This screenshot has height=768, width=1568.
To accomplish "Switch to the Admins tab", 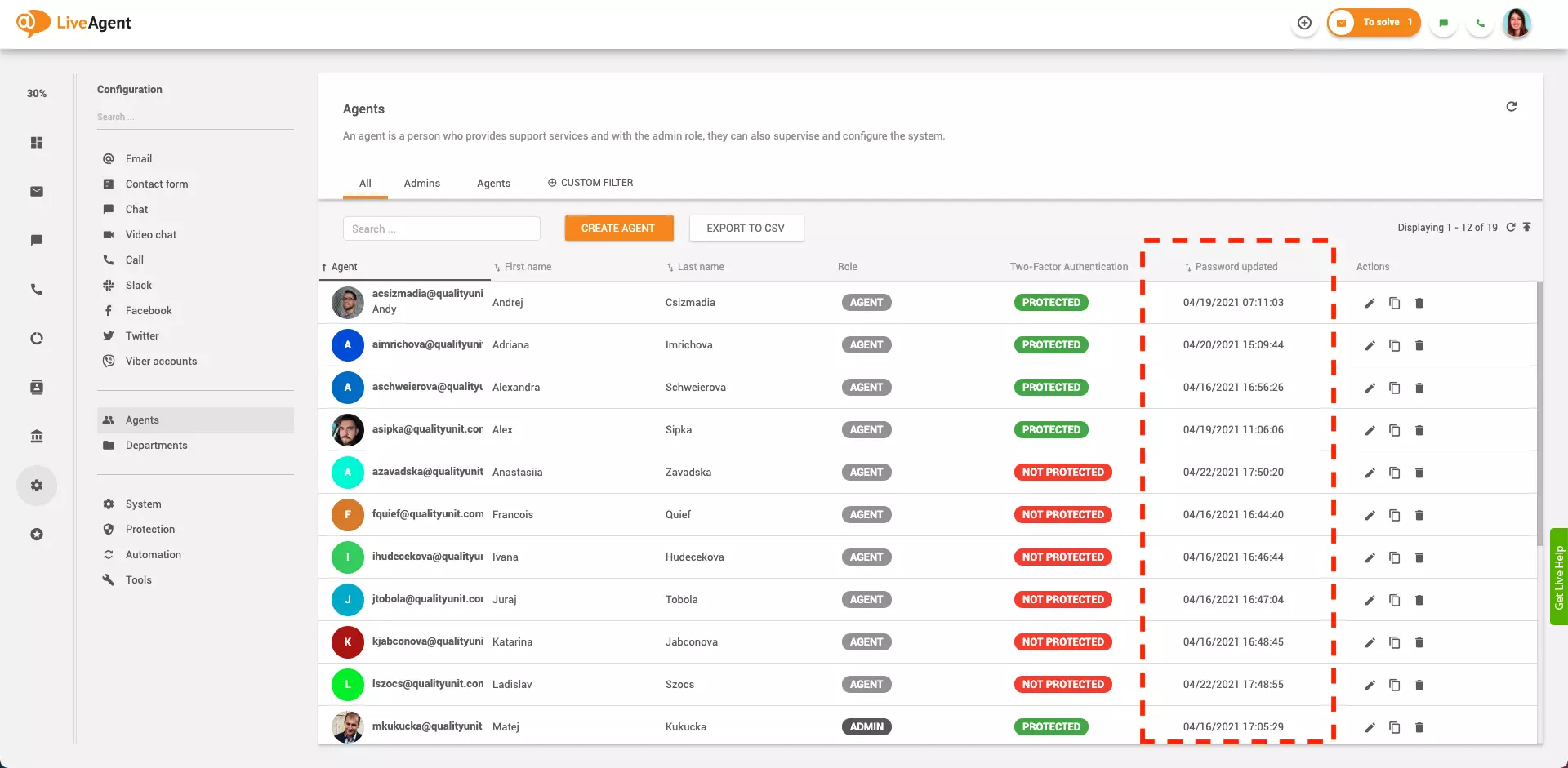I will pyautogui.click(x=421, y=183).
